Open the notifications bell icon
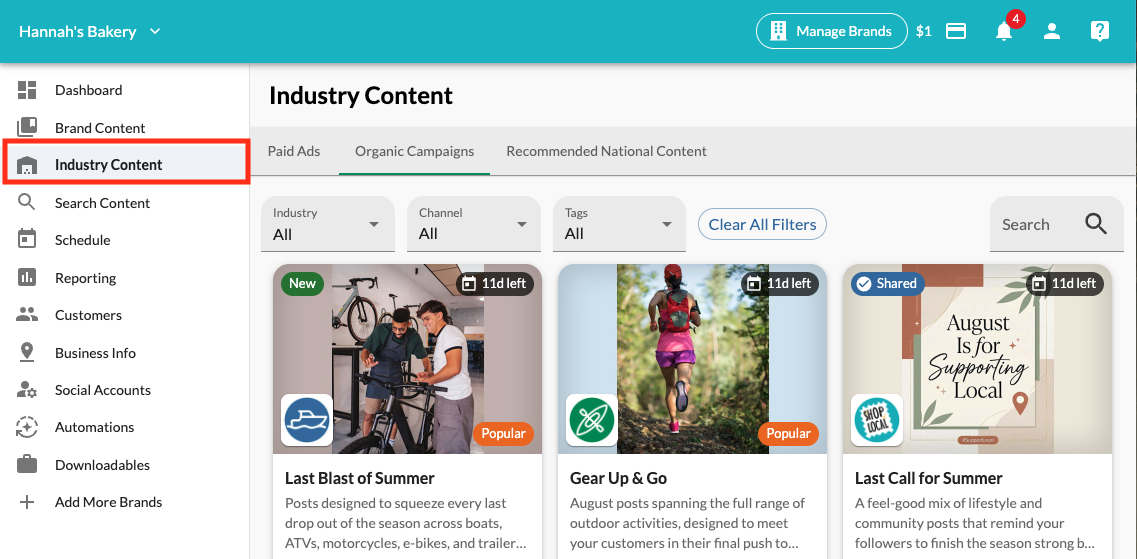 (1004, 31)
